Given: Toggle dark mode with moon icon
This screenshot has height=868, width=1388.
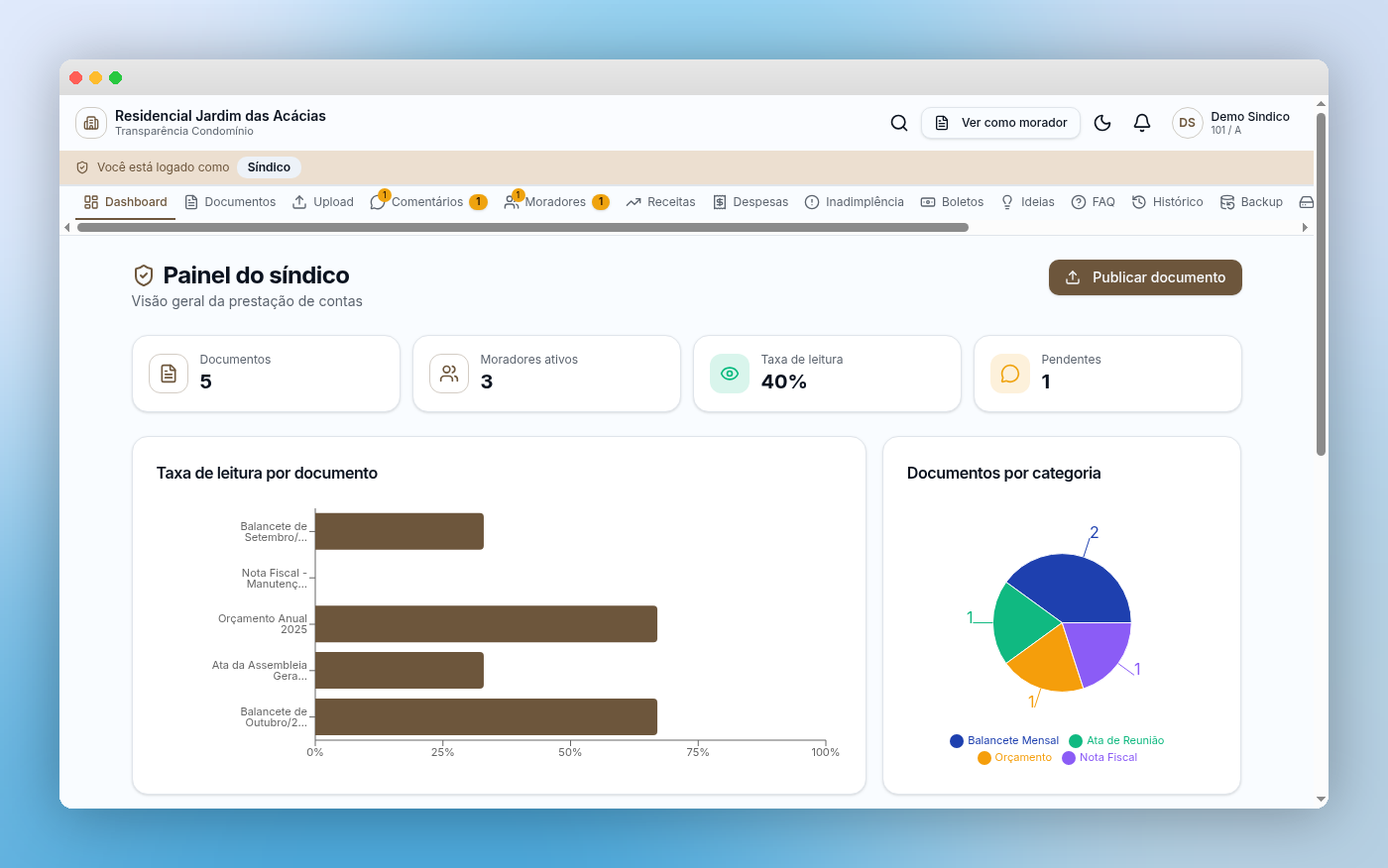Looking at the screenshot, I should click(x=1102, y=123).
